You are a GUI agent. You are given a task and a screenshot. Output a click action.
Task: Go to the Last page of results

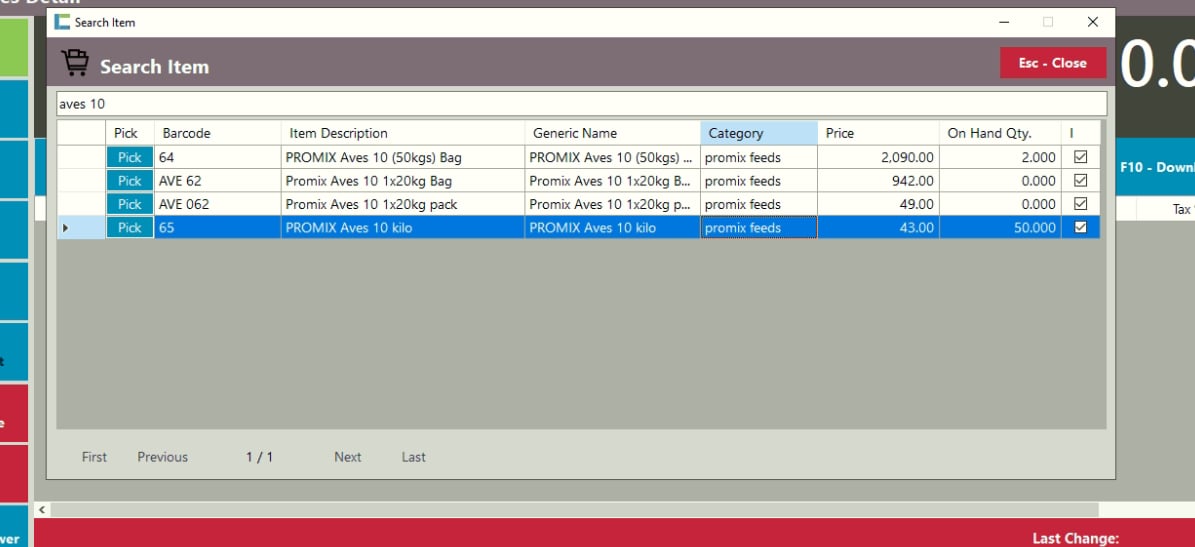[x=414, y=457]
